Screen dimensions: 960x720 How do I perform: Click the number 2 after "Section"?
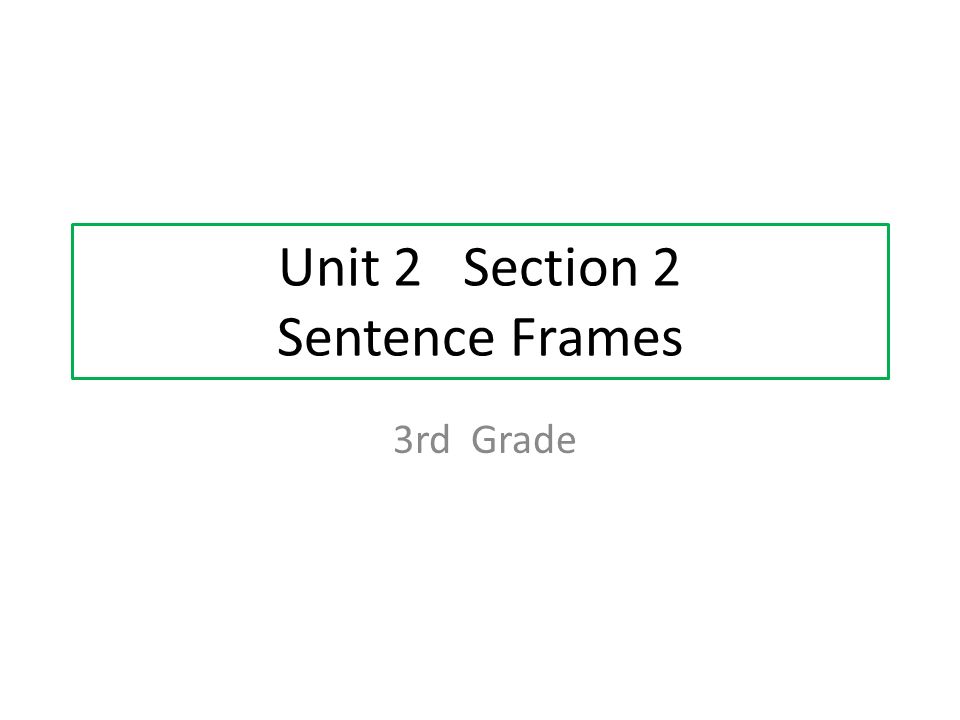666,267
